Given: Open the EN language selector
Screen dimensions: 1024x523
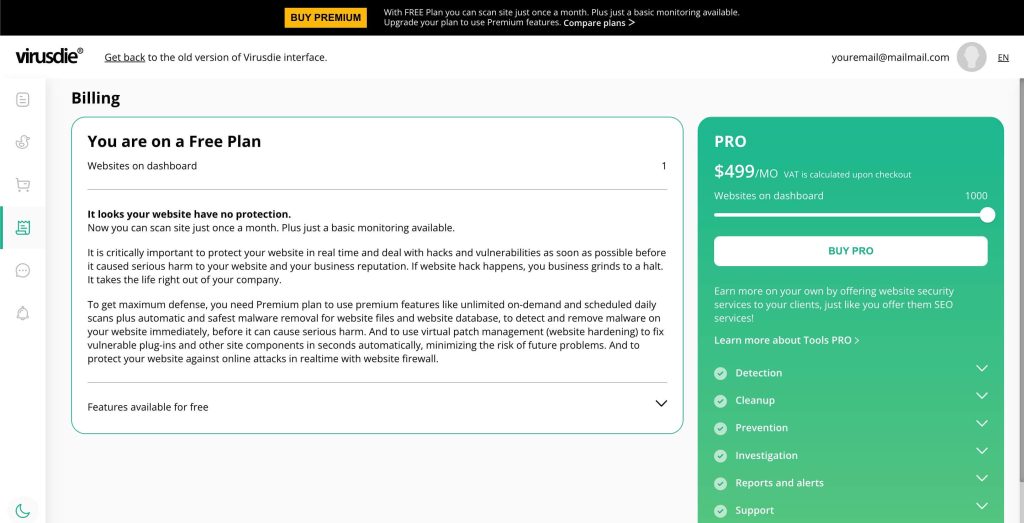Looking at the screenshot, I should point(1003,57).
